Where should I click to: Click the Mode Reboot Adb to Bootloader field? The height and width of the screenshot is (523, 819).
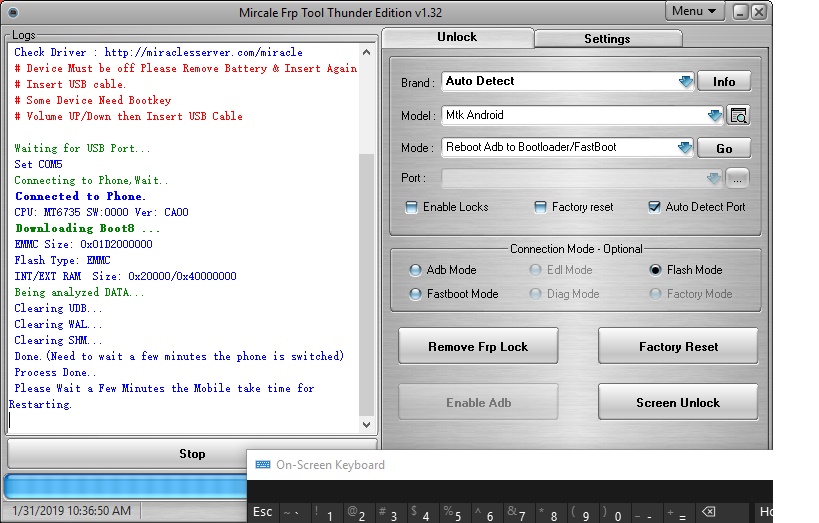(567, 147)
